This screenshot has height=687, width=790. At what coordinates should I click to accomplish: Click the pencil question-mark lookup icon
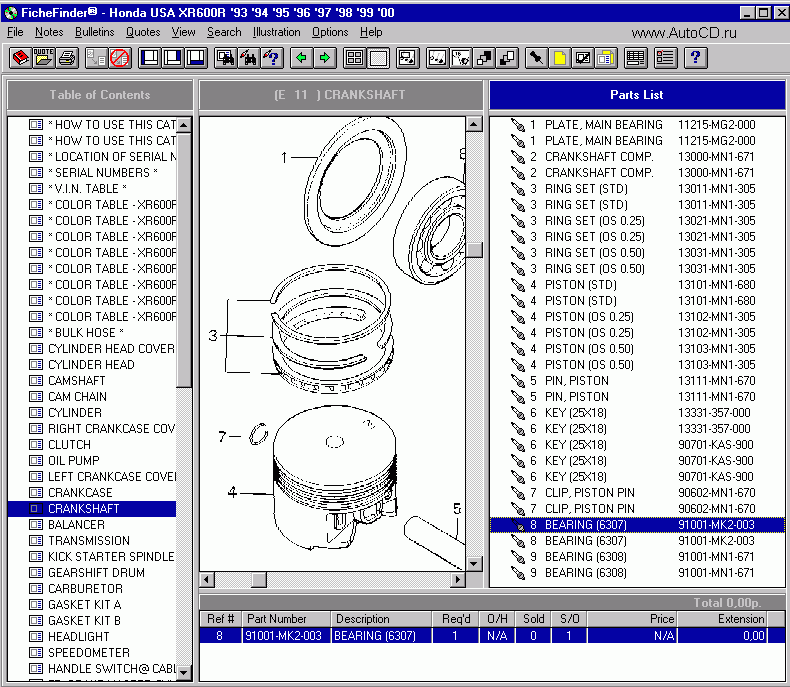tap(272, 58)
